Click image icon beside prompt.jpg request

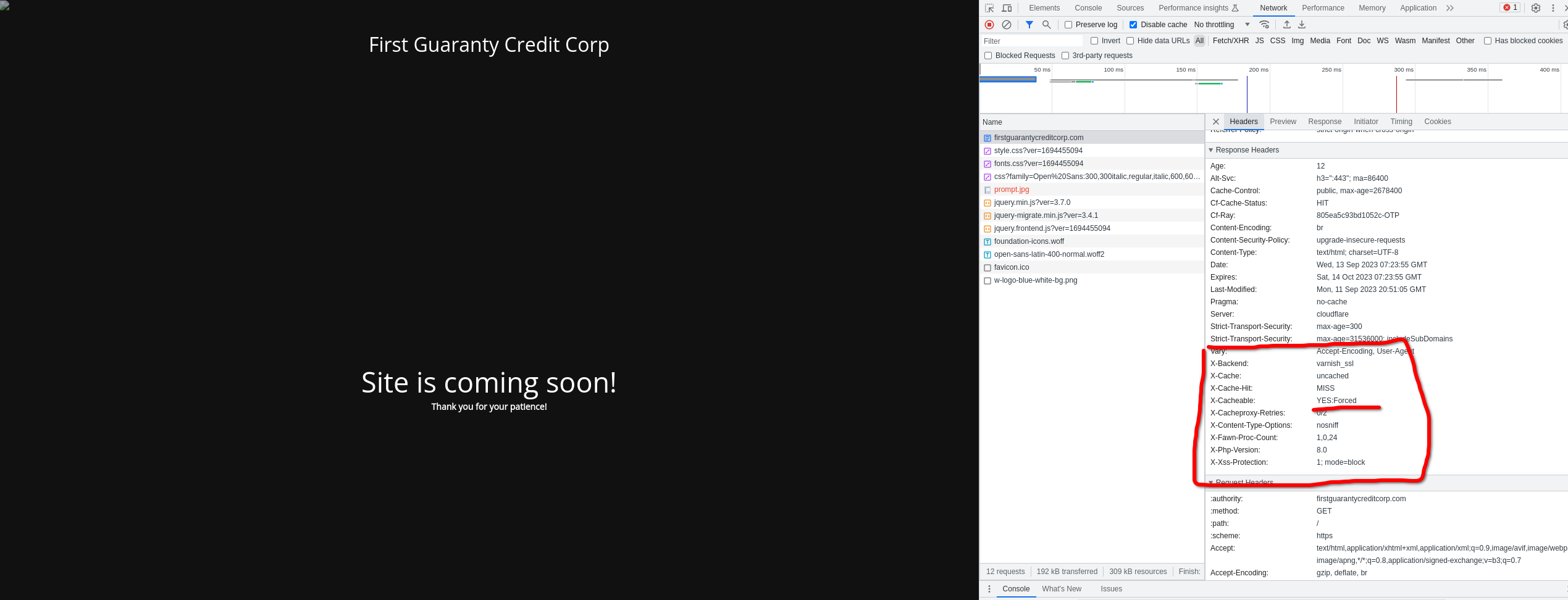point(987,190)
